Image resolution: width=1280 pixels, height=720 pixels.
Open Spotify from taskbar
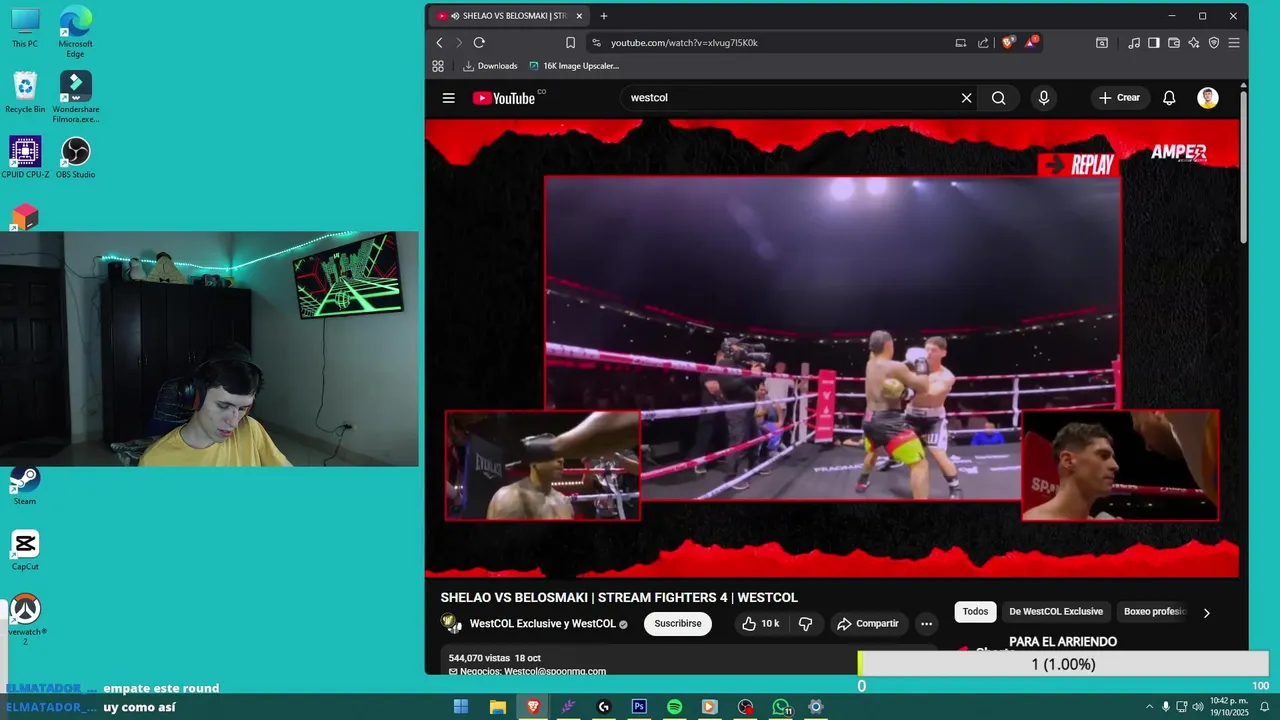(x=674, y=707)
